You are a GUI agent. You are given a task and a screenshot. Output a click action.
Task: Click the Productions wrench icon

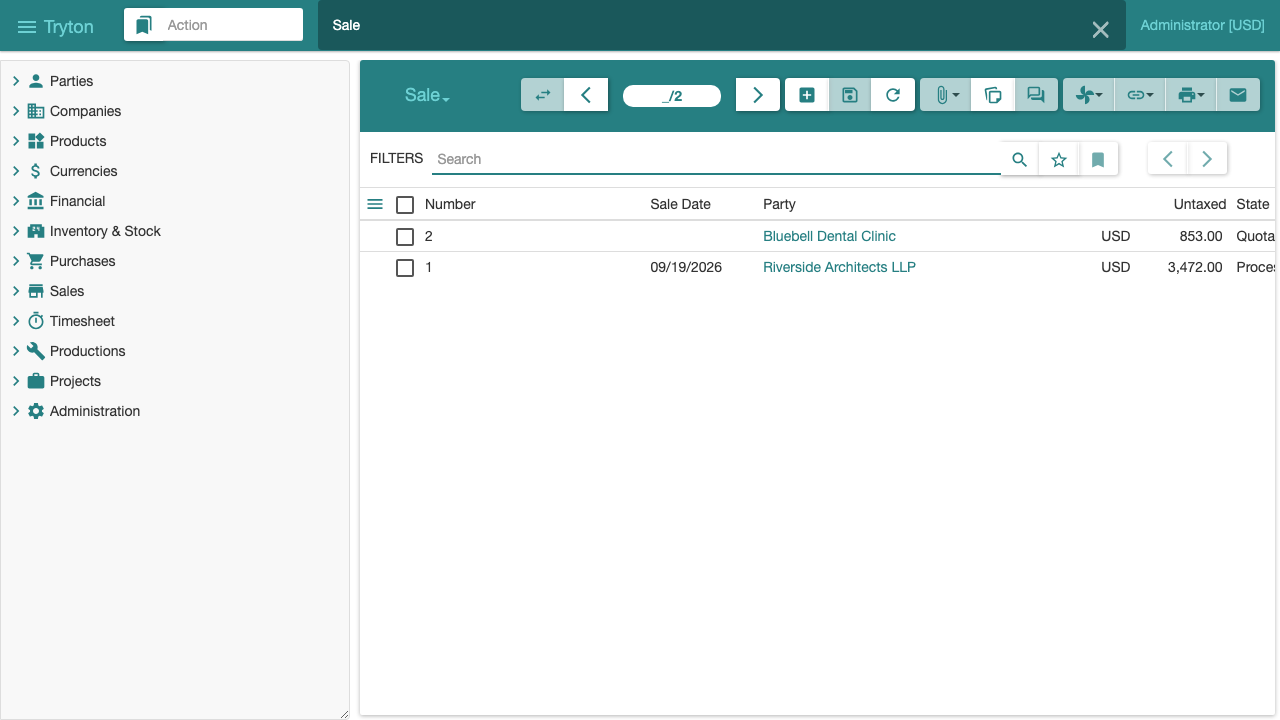click(x=36, y=351)
